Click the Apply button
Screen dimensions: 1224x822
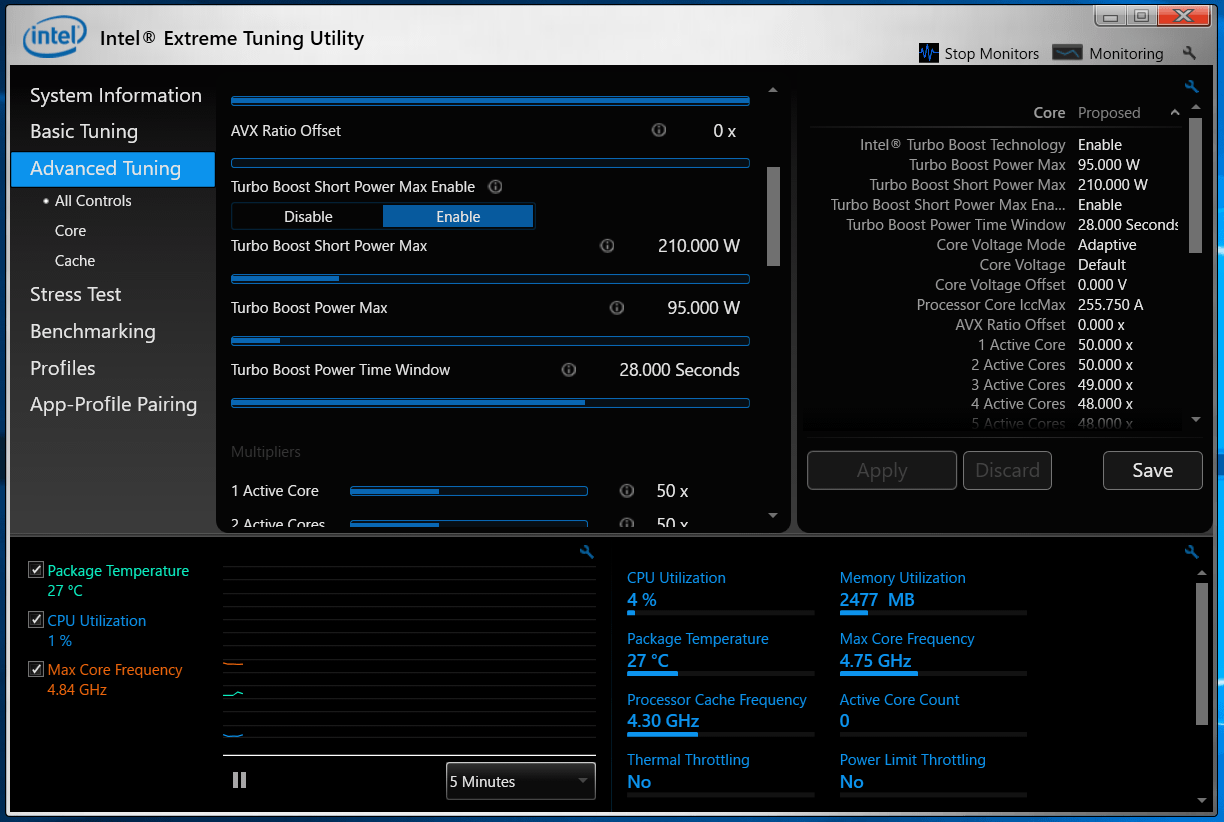[x=882, y=470]
